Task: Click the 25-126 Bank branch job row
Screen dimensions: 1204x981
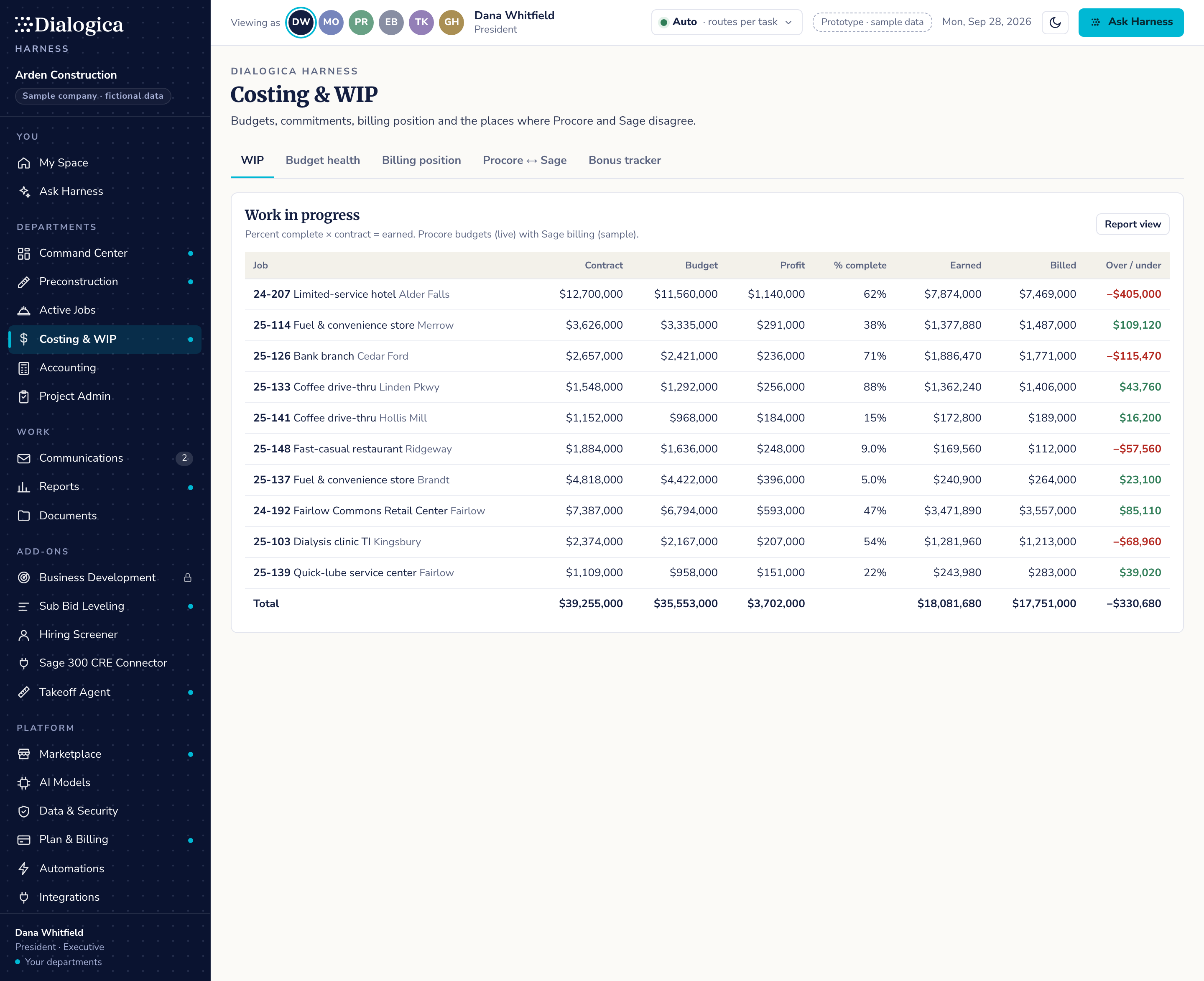Action: 707,357
